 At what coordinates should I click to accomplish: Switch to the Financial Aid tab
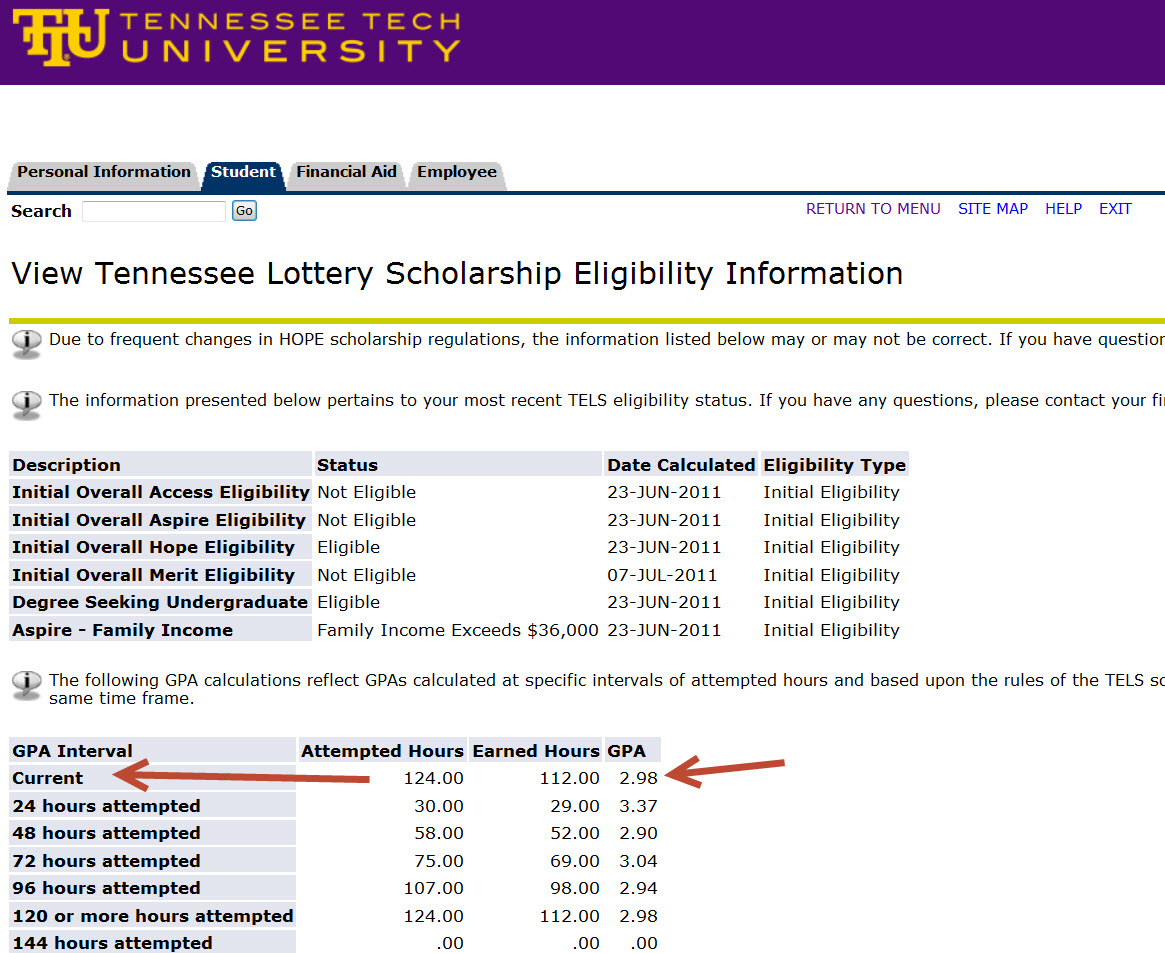point(346,172)
